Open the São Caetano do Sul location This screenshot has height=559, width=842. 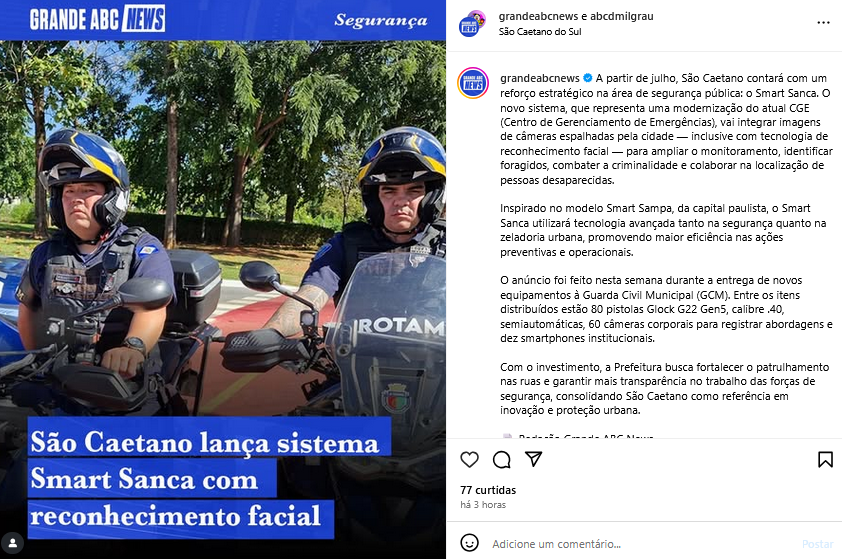click(x=540, y=32)
